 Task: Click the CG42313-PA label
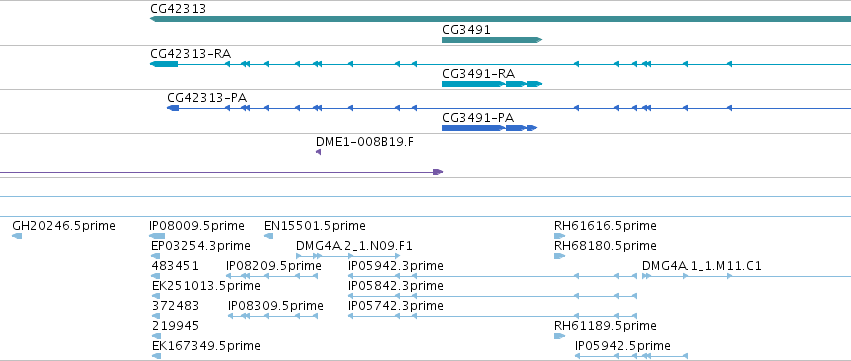[x=207, y=98]
